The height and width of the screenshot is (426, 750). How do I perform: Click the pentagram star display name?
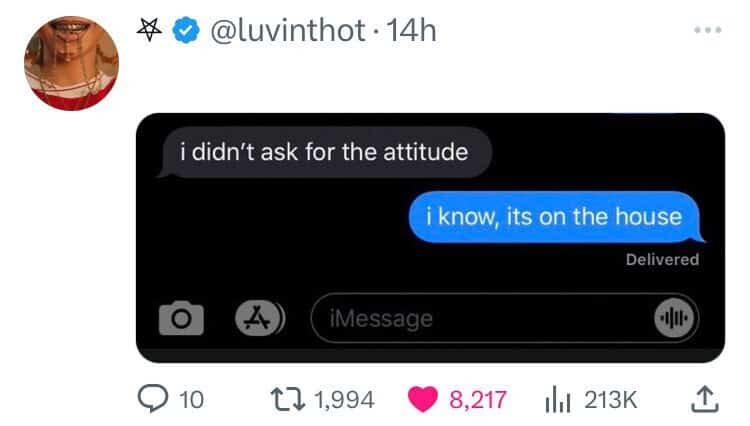149,30
